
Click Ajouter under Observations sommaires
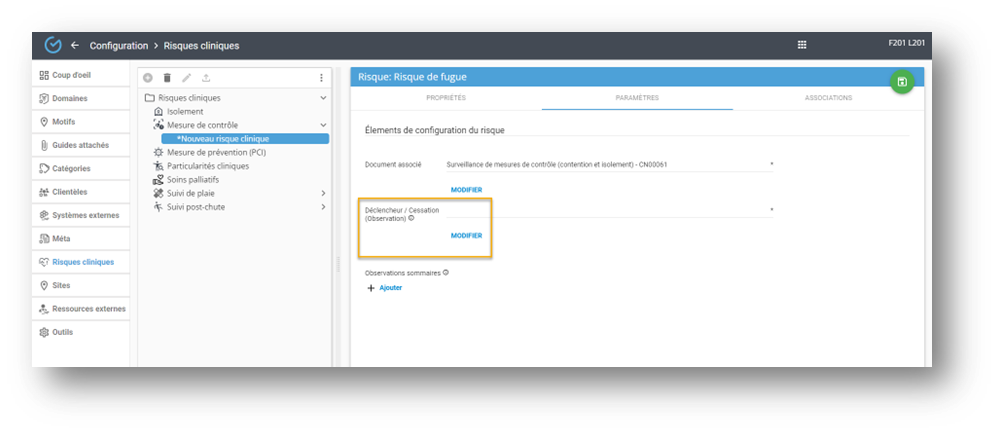[385, 288]
